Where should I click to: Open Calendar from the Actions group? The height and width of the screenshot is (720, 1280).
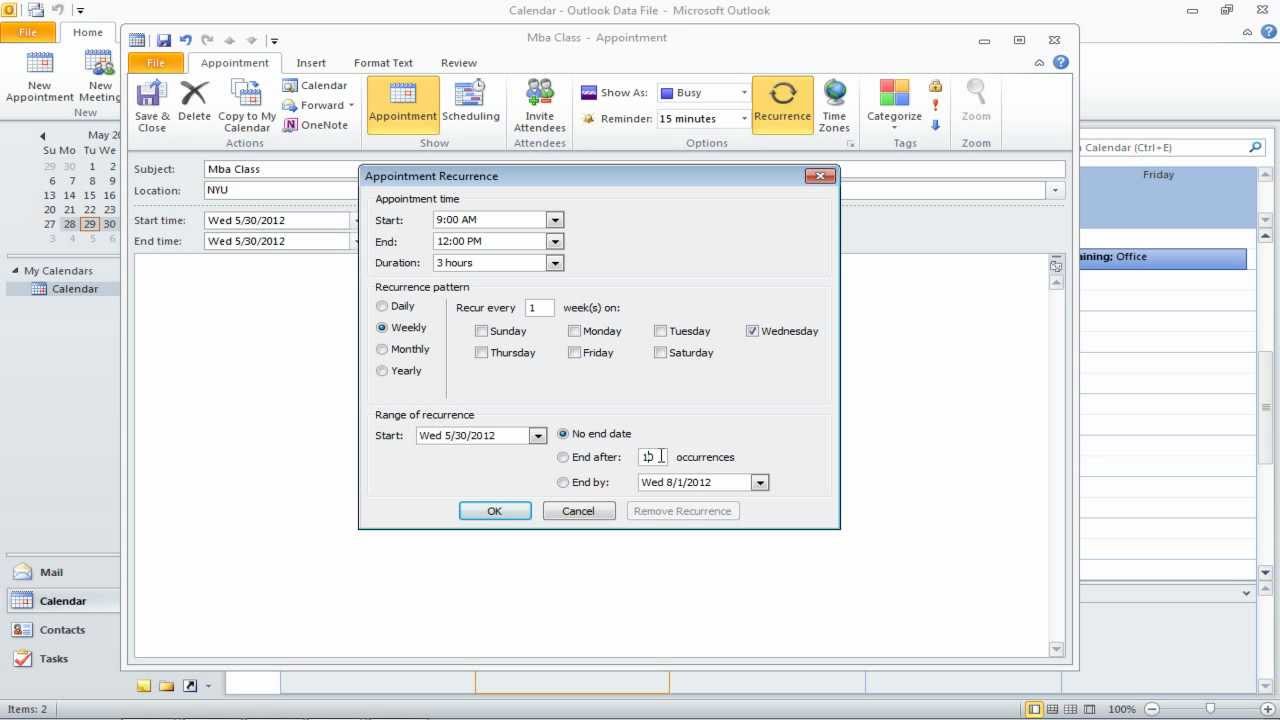pos(315,86)
